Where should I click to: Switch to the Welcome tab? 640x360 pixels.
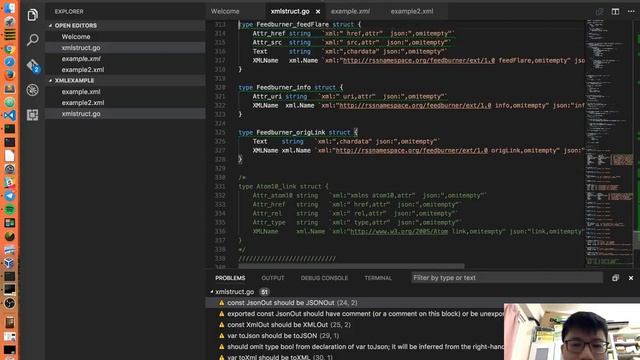click(225, 11)
